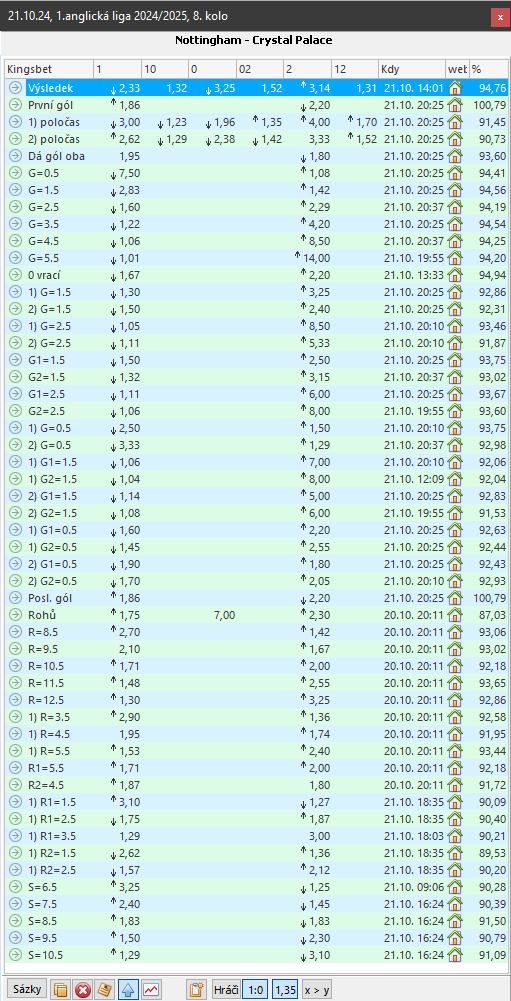Select the Dá gól oba row
511x1001 pixels.
pyautogui.click(x=256, y=155)
